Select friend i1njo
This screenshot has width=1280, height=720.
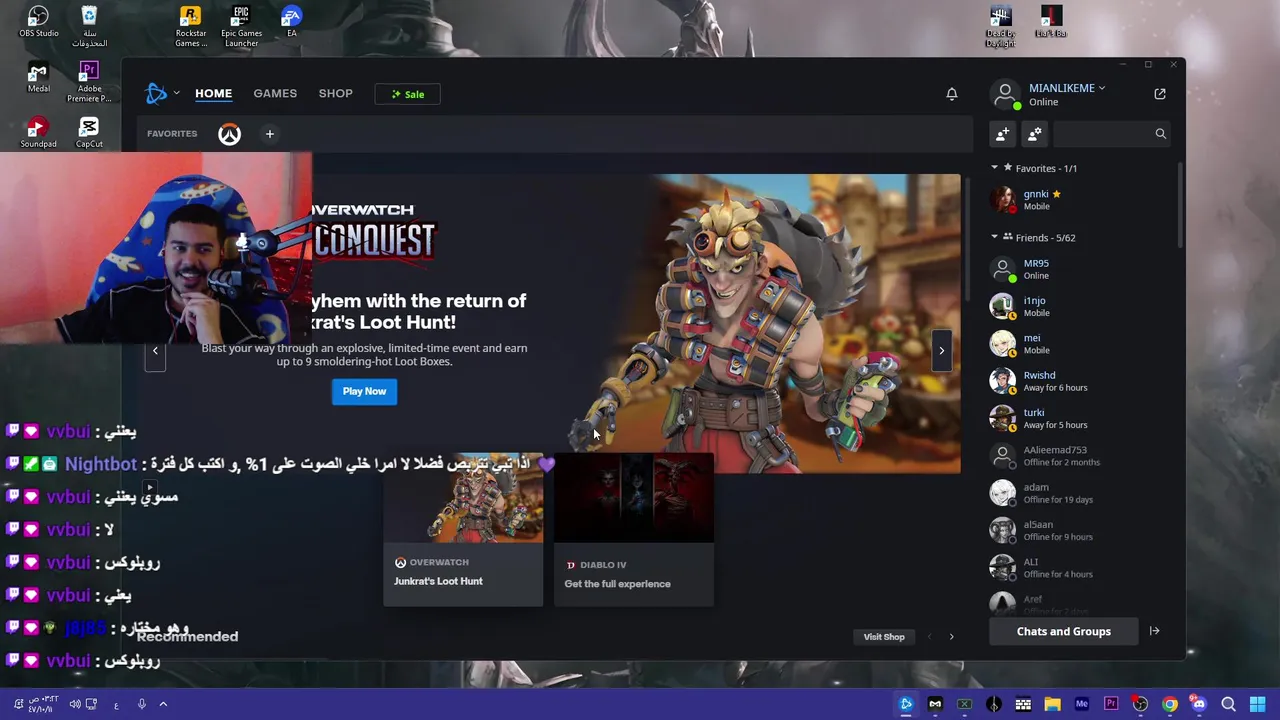tap(1080, 306)
